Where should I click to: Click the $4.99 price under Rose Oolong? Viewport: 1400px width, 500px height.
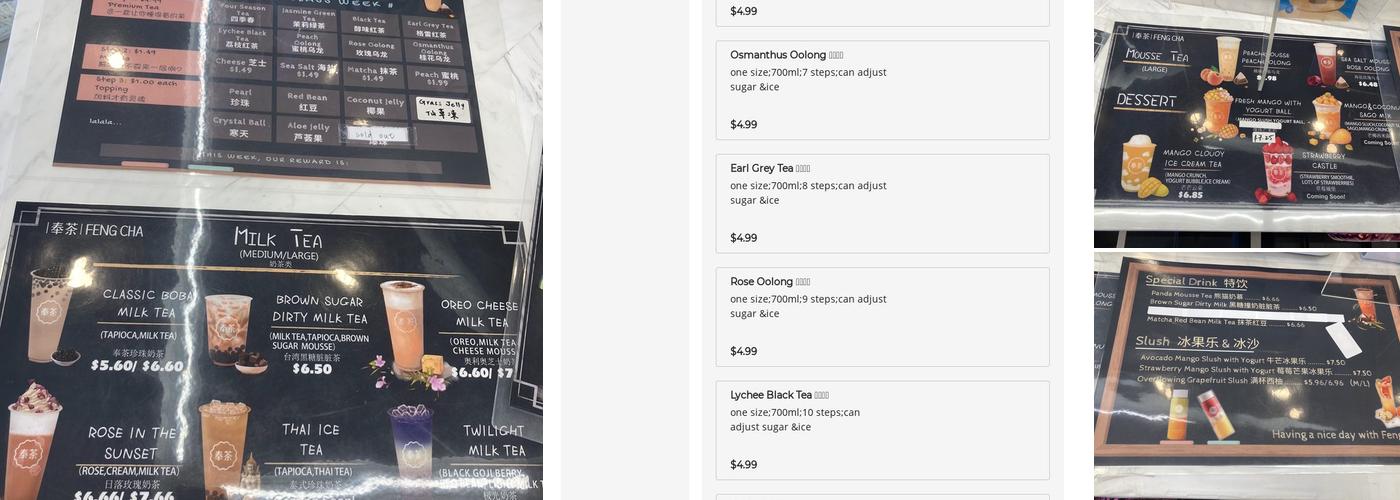(743, 352)
